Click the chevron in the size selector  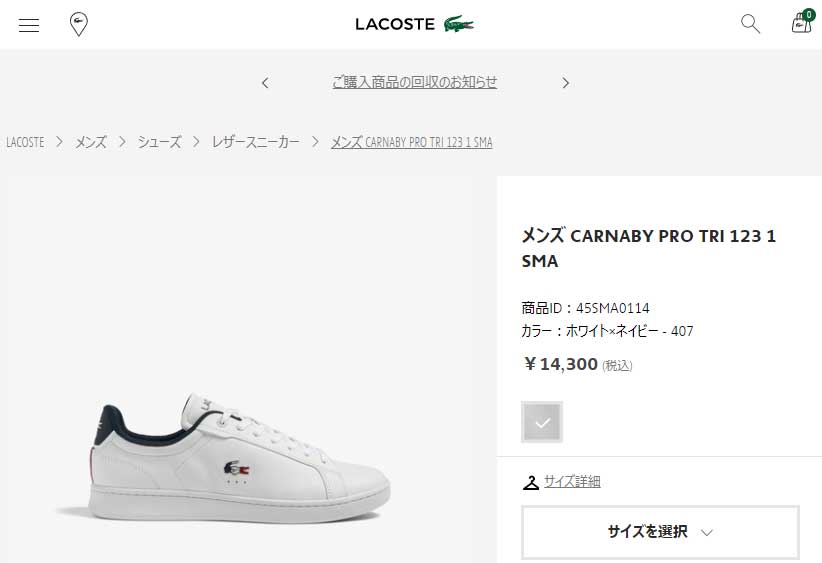707,533
